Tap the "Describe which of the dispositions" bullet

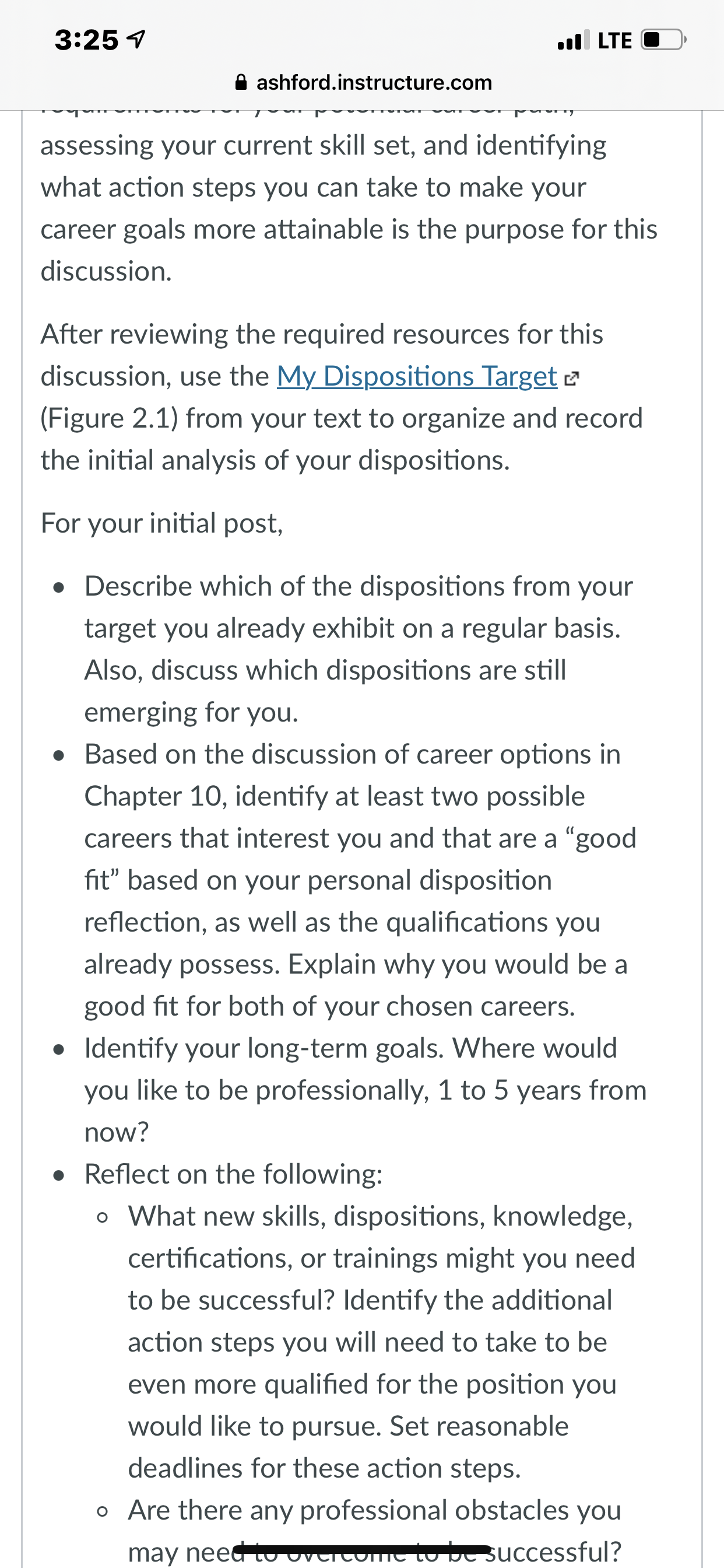[359, 649]
